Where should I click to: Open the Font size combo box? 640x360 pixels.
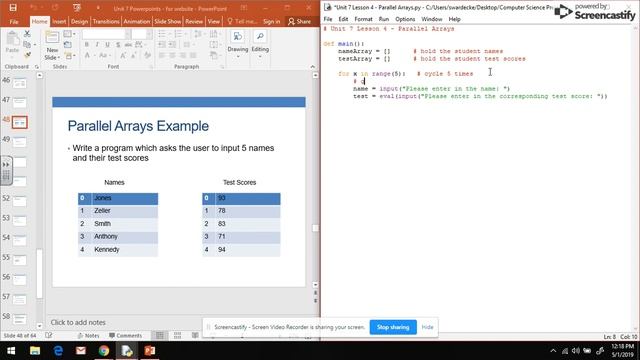141,34
